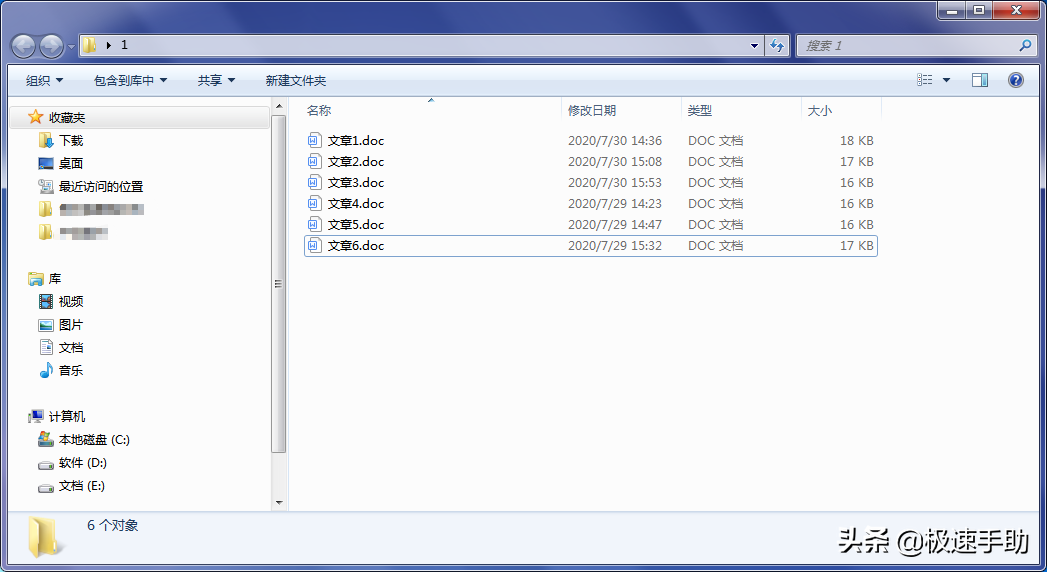1047x572 pixels.
Task: Expand the view options dropdown arrow
Action: tap(946, 80)
